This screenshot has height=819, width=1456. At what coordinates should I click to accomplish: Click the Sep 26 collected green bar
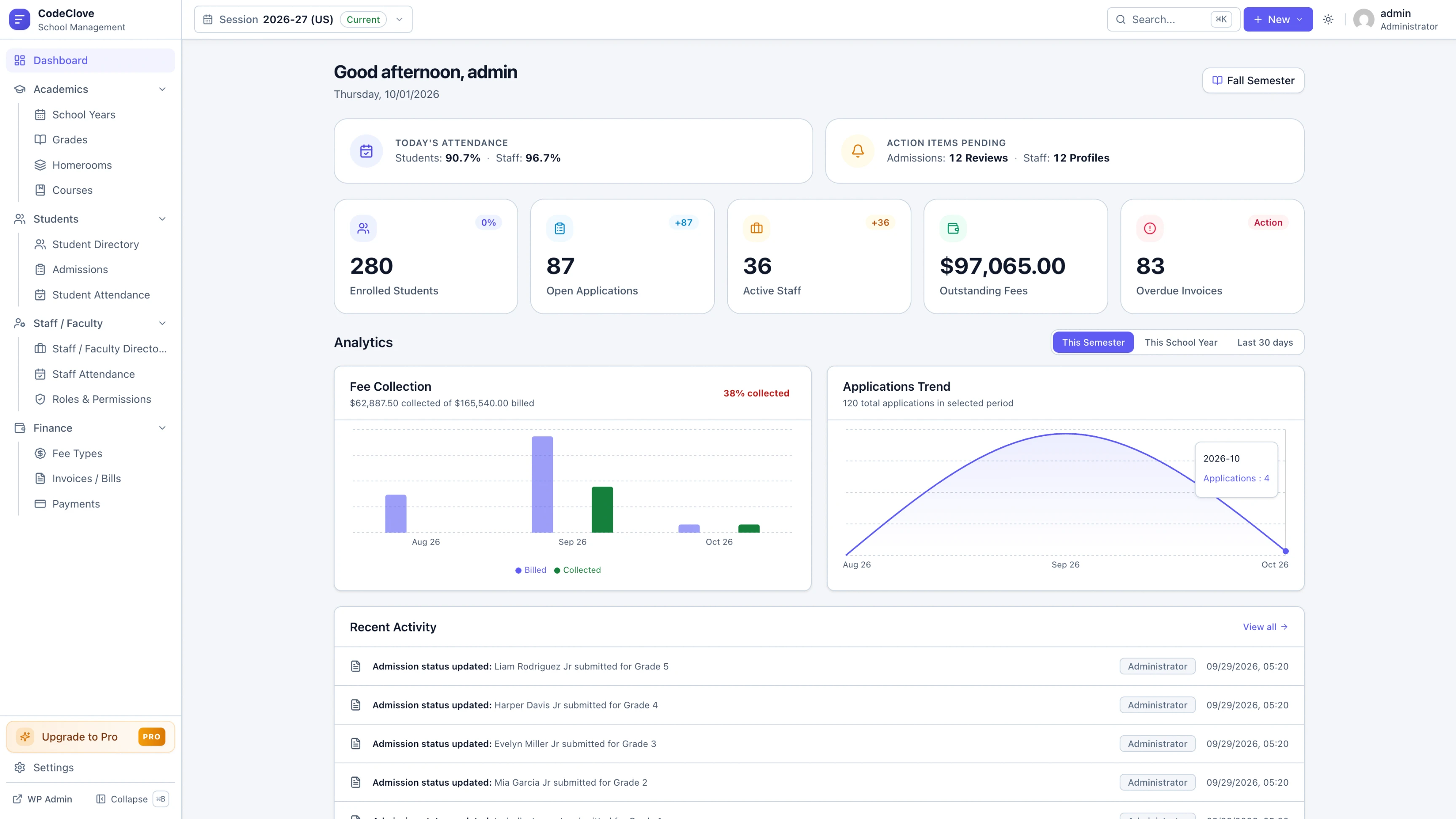click(x=602, y=509)
